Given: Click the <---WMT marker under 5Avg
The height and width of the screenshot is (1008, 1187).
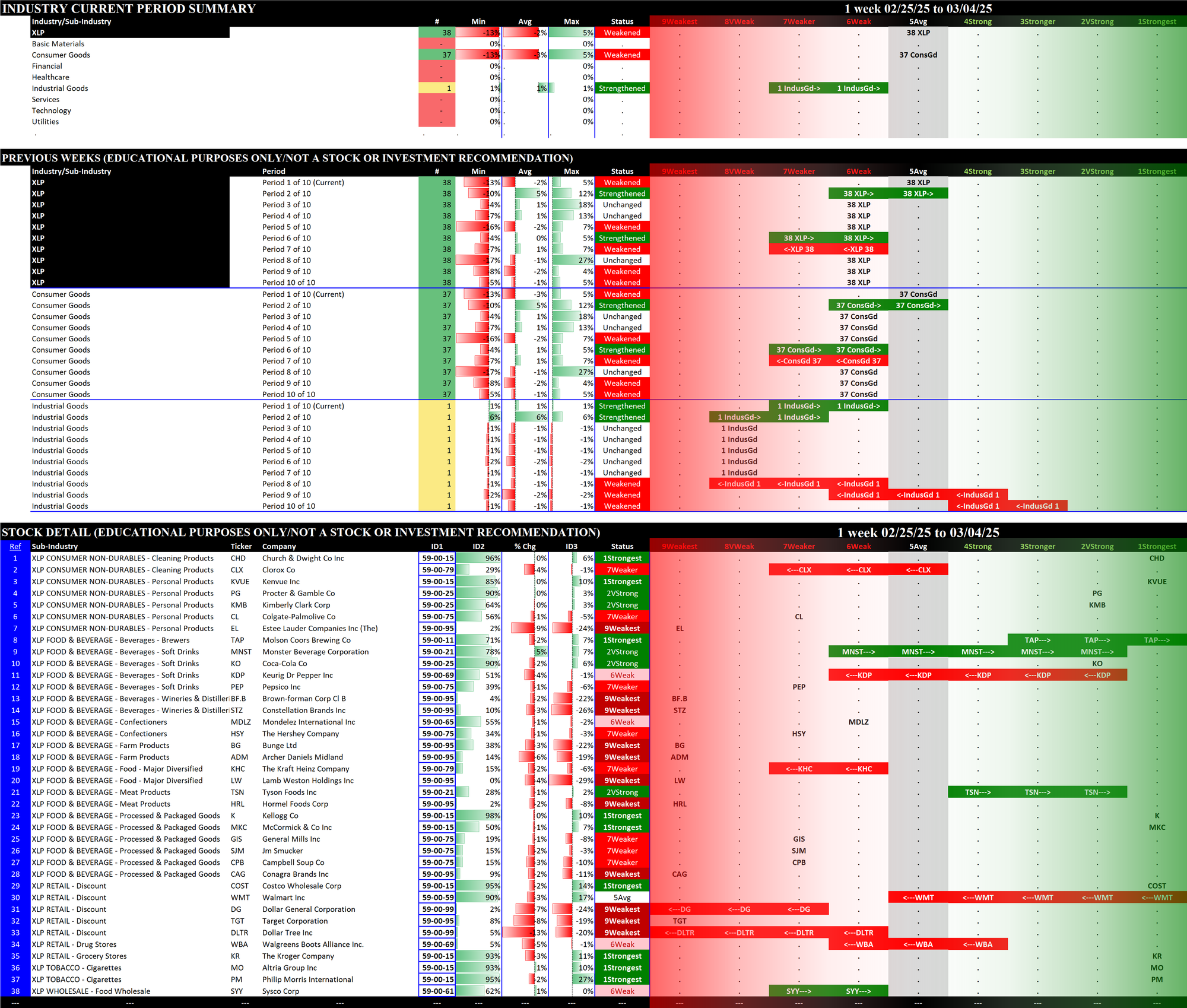Looking at the screenshot, I should coord(918,898).
